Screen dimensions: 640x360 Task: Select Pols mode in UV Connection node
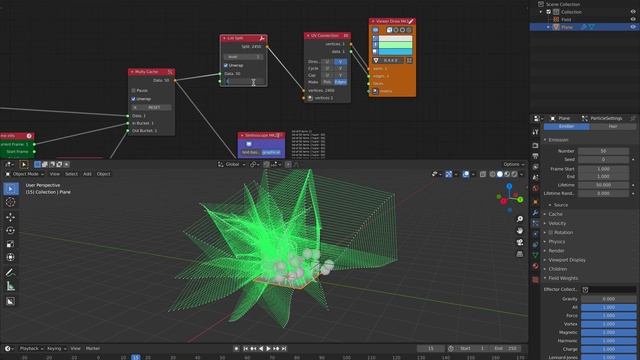(x=327, y=82)
